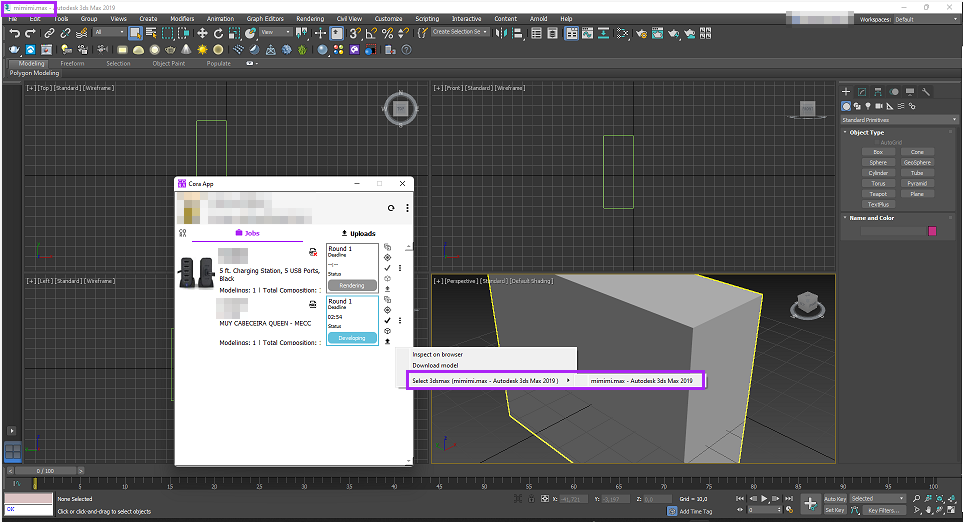Click the Teapot primitive button
This screenshot has height=522, width=963.
point(877,194)
